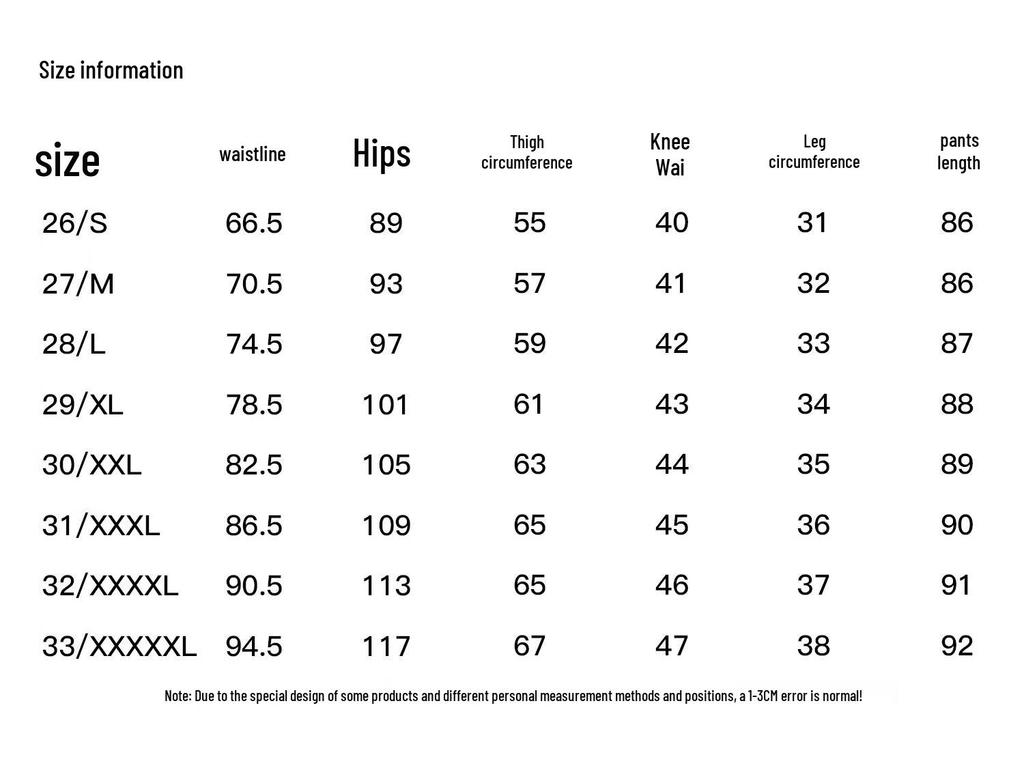Click the 66.5 waistline value
The width and height of the screenshot is (1024, 768).
click(x=254, y=223)
